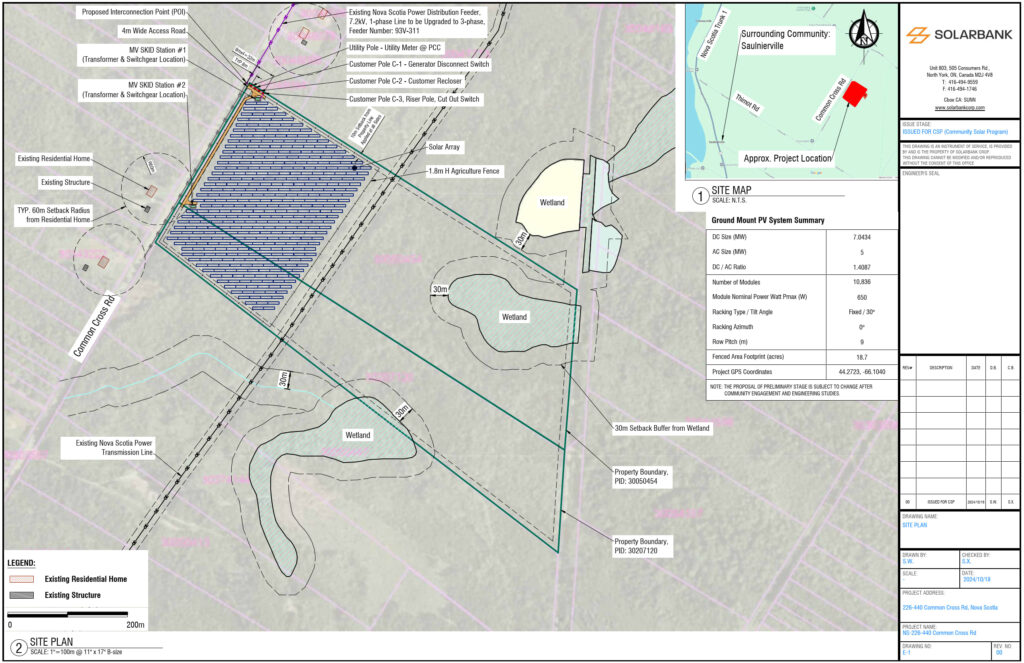
Task: Click the AC Size (MW) row label
Action: 729,252
